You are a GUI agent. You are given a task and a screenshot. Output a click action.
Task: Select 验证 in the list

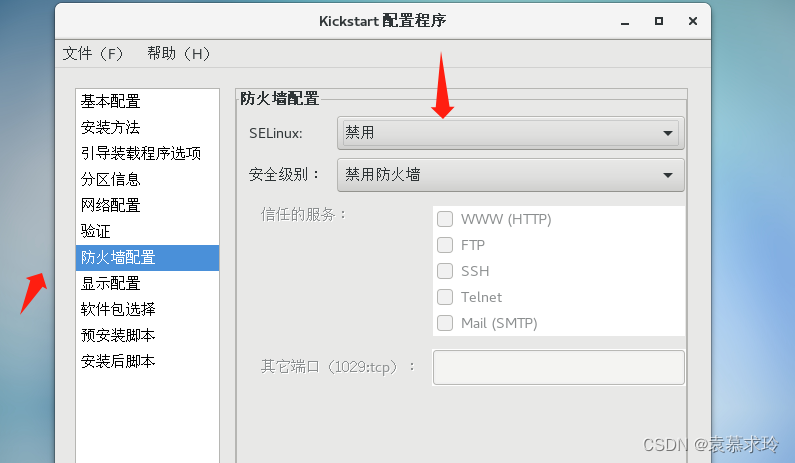click(147, 232)
